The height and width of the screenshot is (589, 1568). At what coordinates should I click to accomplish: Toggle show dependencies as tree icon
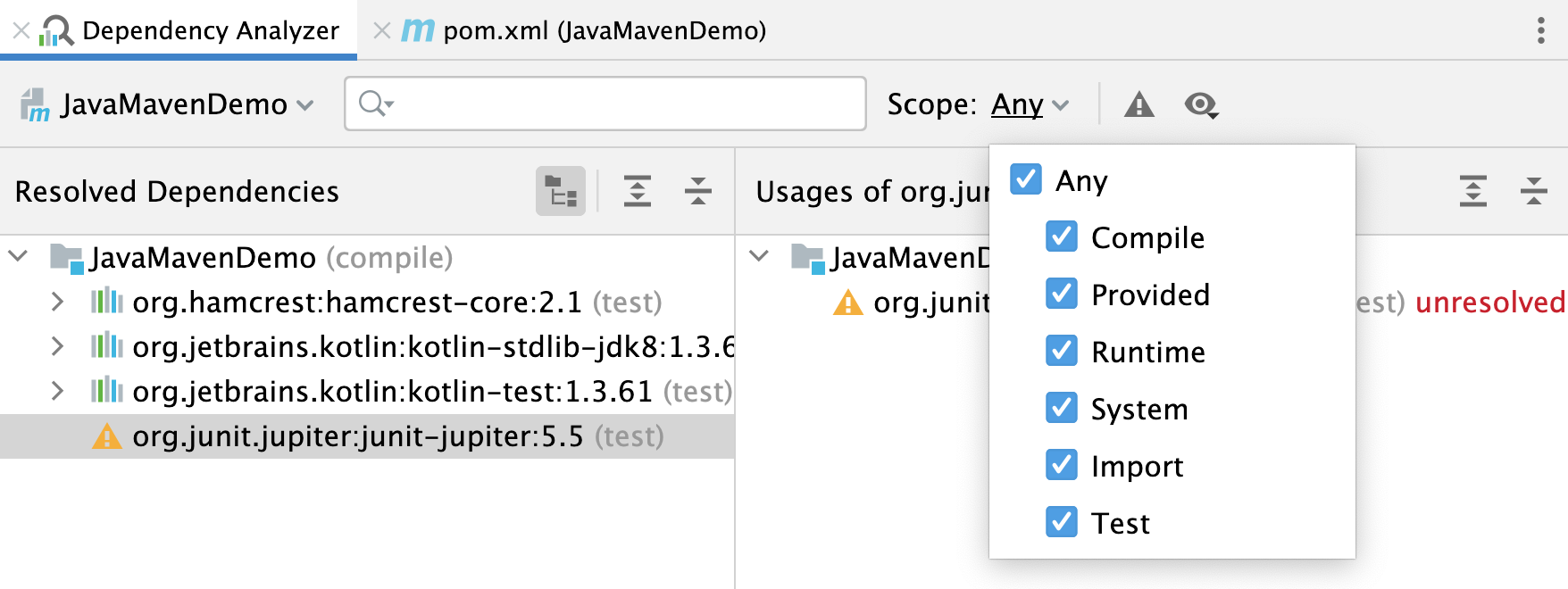[561, 191]
